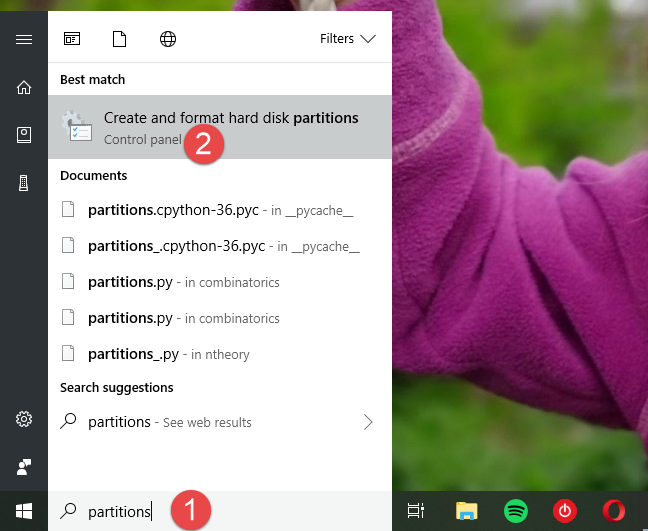Go to Home in the search sidebar

(x=24, y=87)
